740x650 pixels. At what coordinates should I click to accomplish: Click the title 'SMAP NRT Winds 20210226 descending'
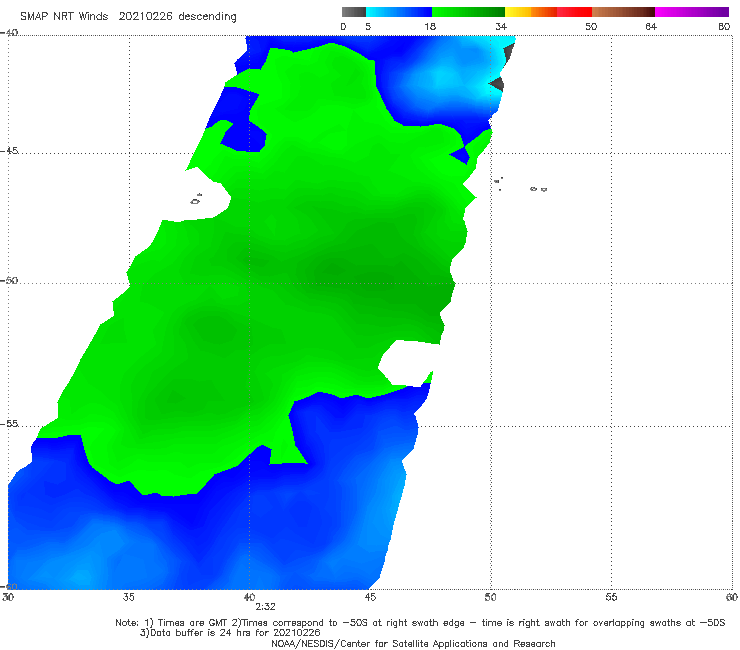tap(128, 16)
